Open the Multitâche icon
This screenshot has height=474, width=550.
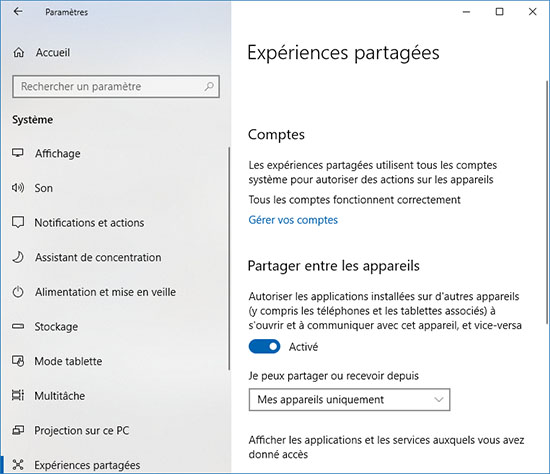(x=18, y=395)
